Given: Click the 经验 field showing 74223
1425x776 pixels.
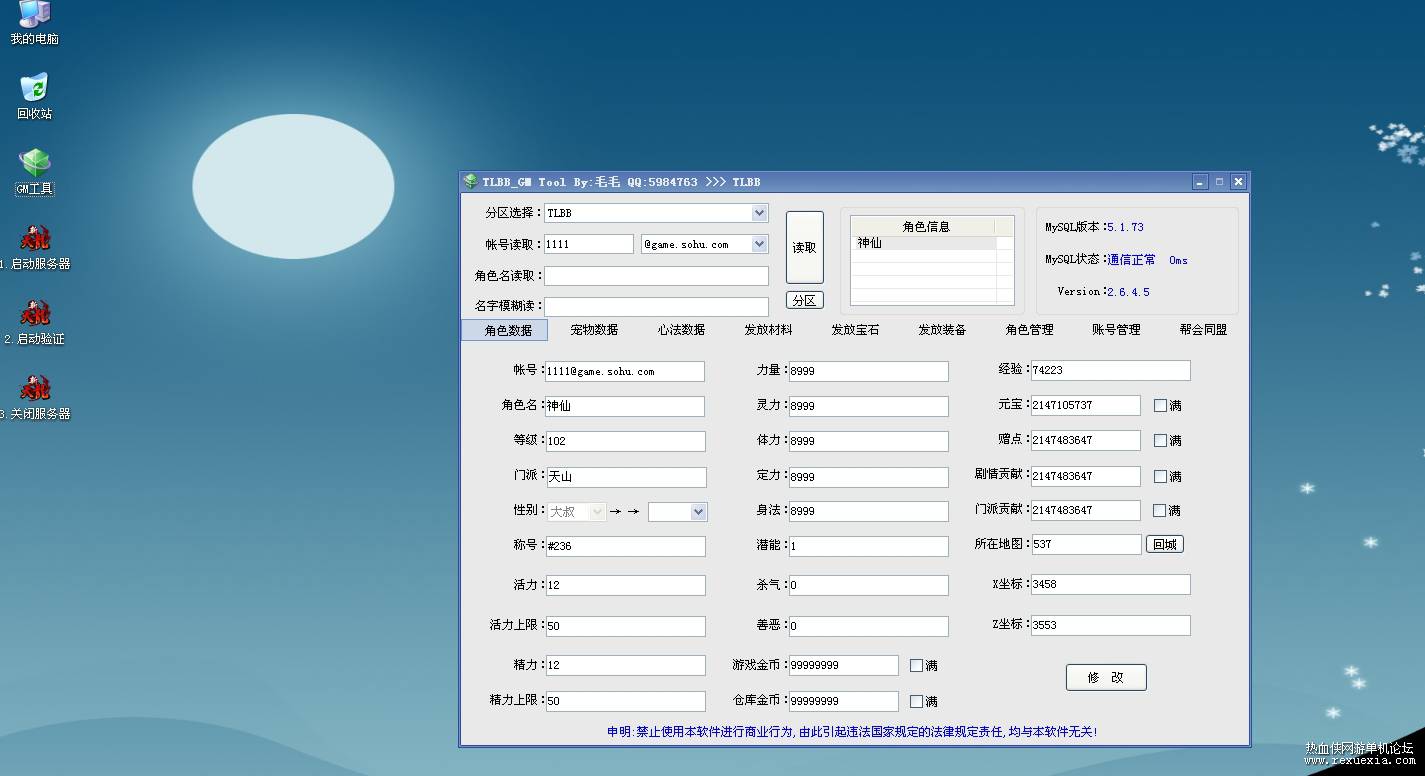Looking at the screenshot, I should [x=1110, y=370].
